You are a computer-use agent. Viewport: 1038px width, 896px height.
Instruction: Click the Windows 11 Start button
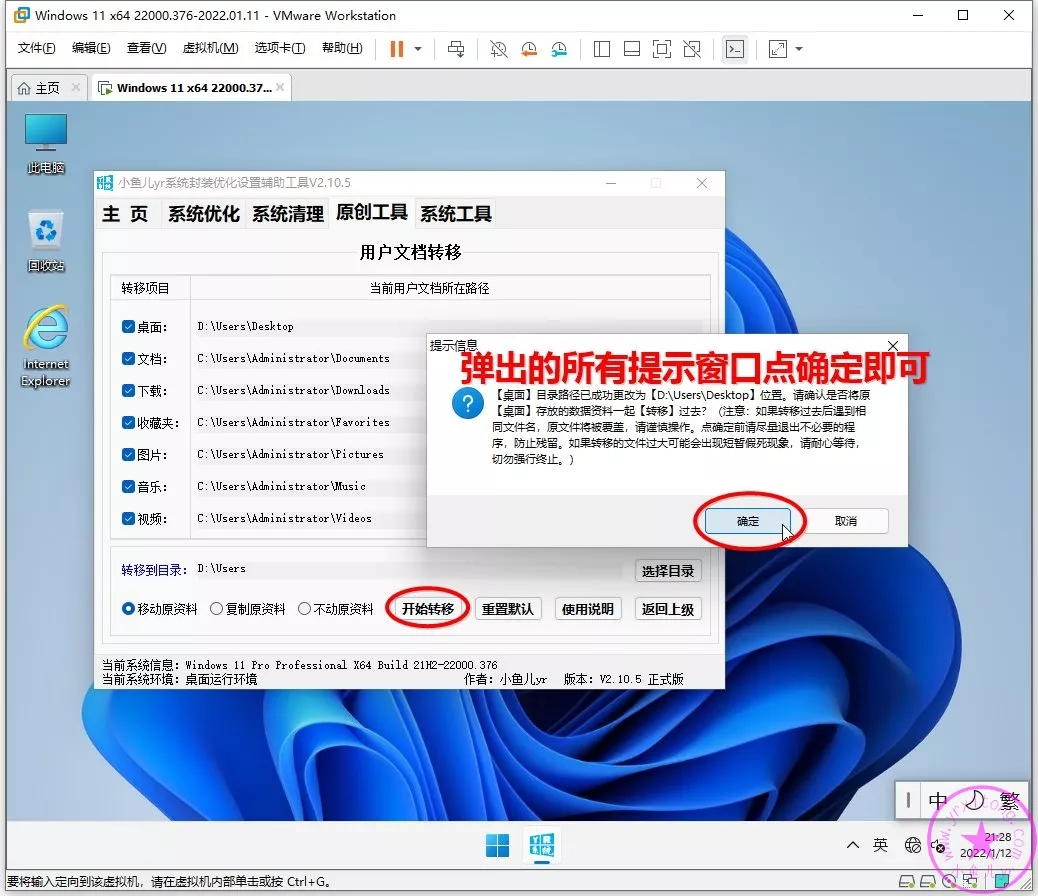pyautogui.click(x=497, y=846)
